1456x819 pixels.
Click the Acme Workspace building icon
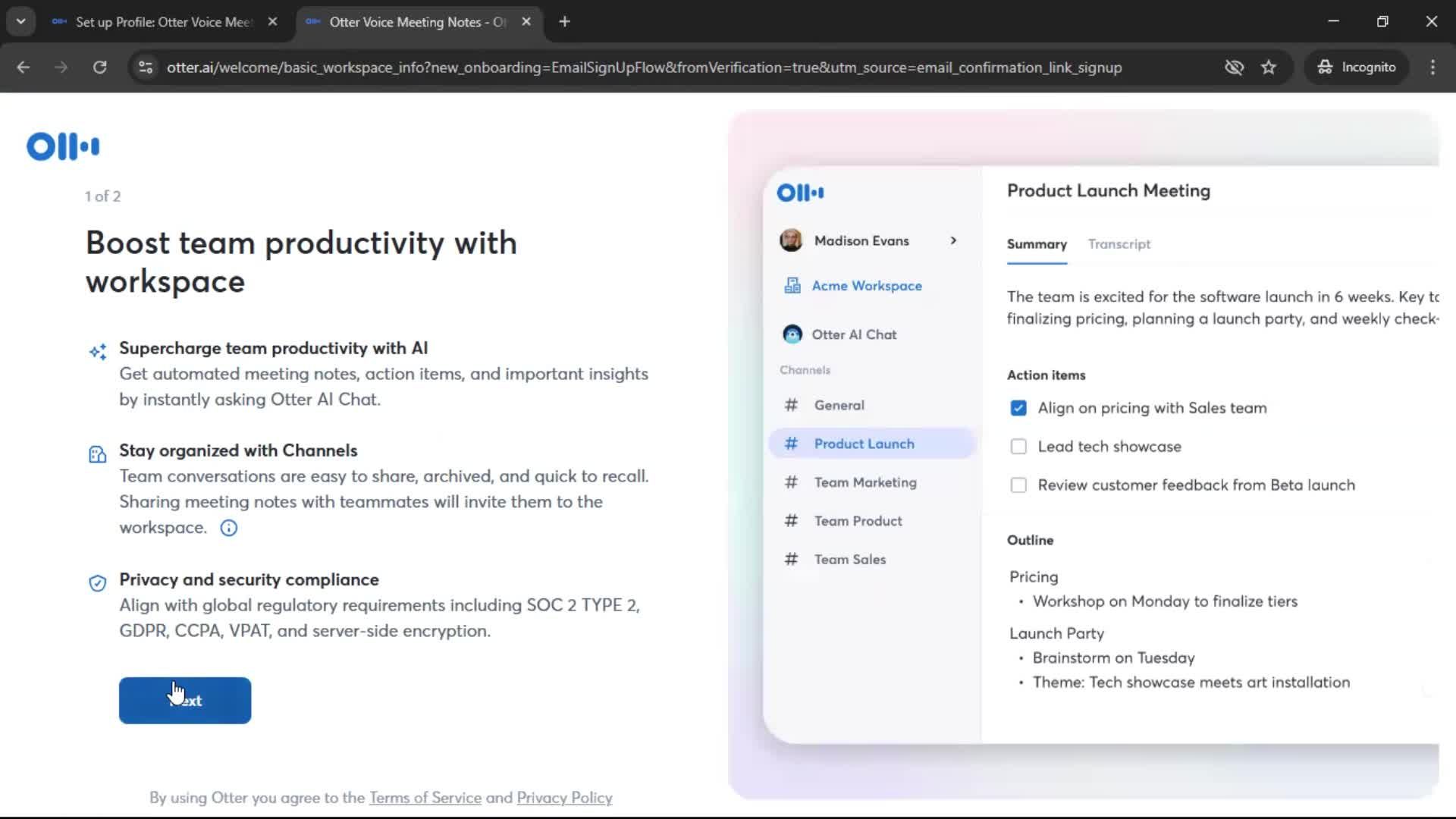click(x=792, y=286)
